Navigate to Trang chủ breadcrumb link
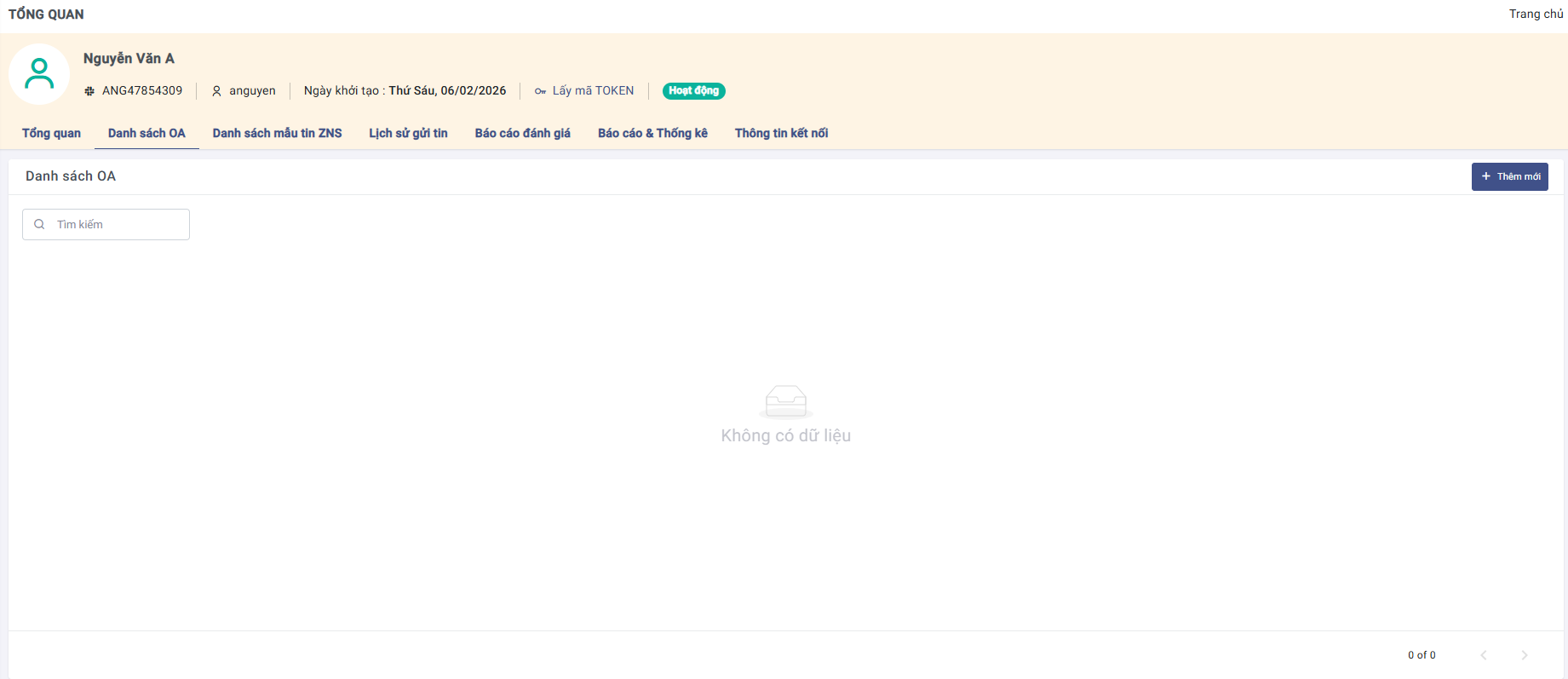This screenshot has width=1568, height=679. point(1536,14)
